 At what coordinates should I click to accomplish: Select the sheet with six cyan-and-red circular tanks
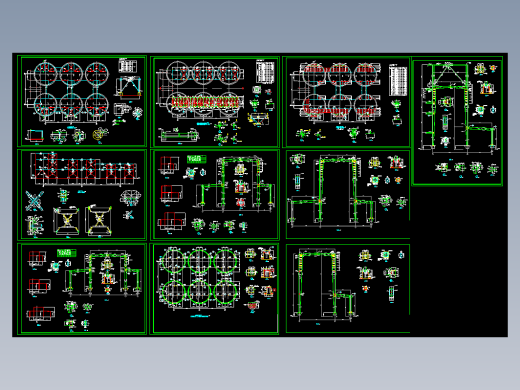(x=82, y=101)
